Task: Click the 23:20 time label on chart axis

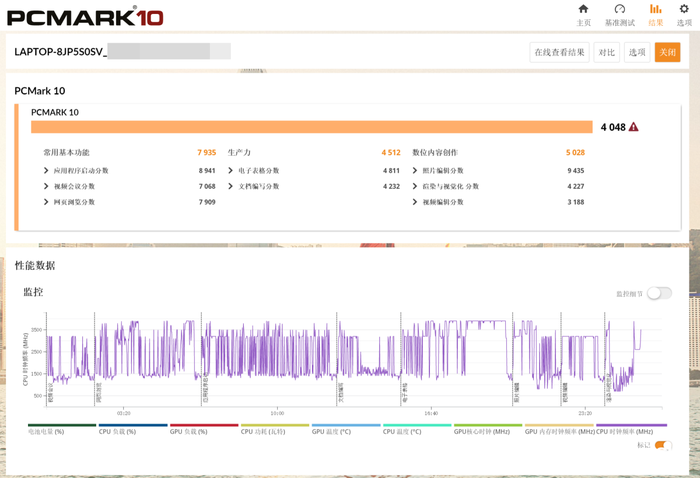Action: coord(585,413)
